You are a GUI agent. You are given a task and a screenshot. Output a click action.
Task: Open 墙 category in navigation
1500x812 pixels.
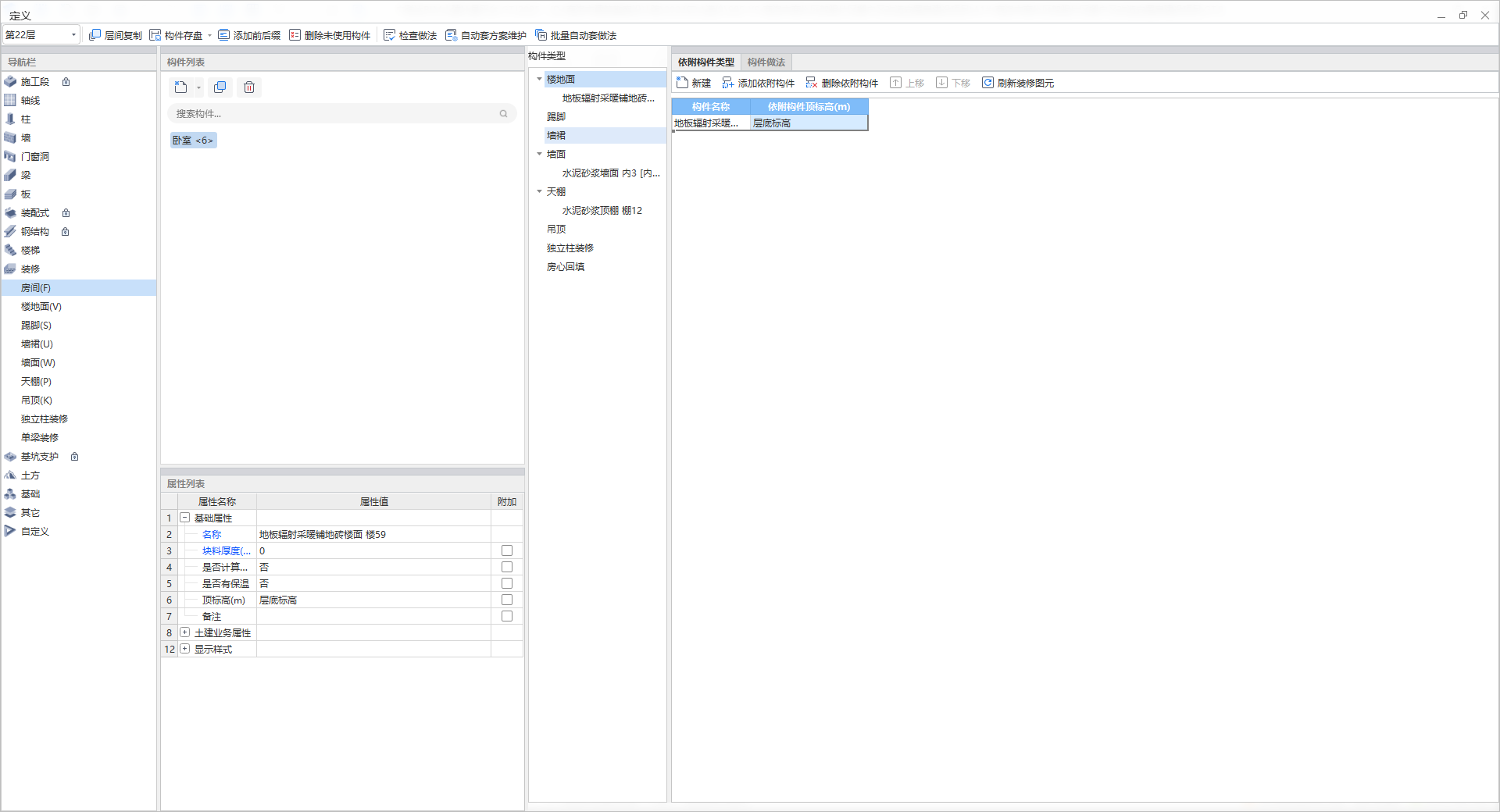[26, 138]
